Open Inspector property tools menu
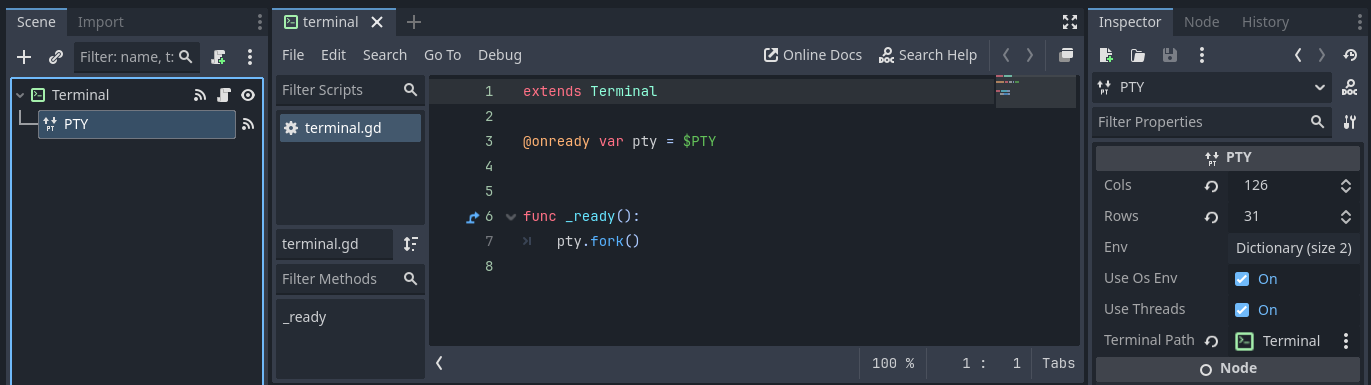The height and width of the screenshot is (385, 1371). point(1349,122)
